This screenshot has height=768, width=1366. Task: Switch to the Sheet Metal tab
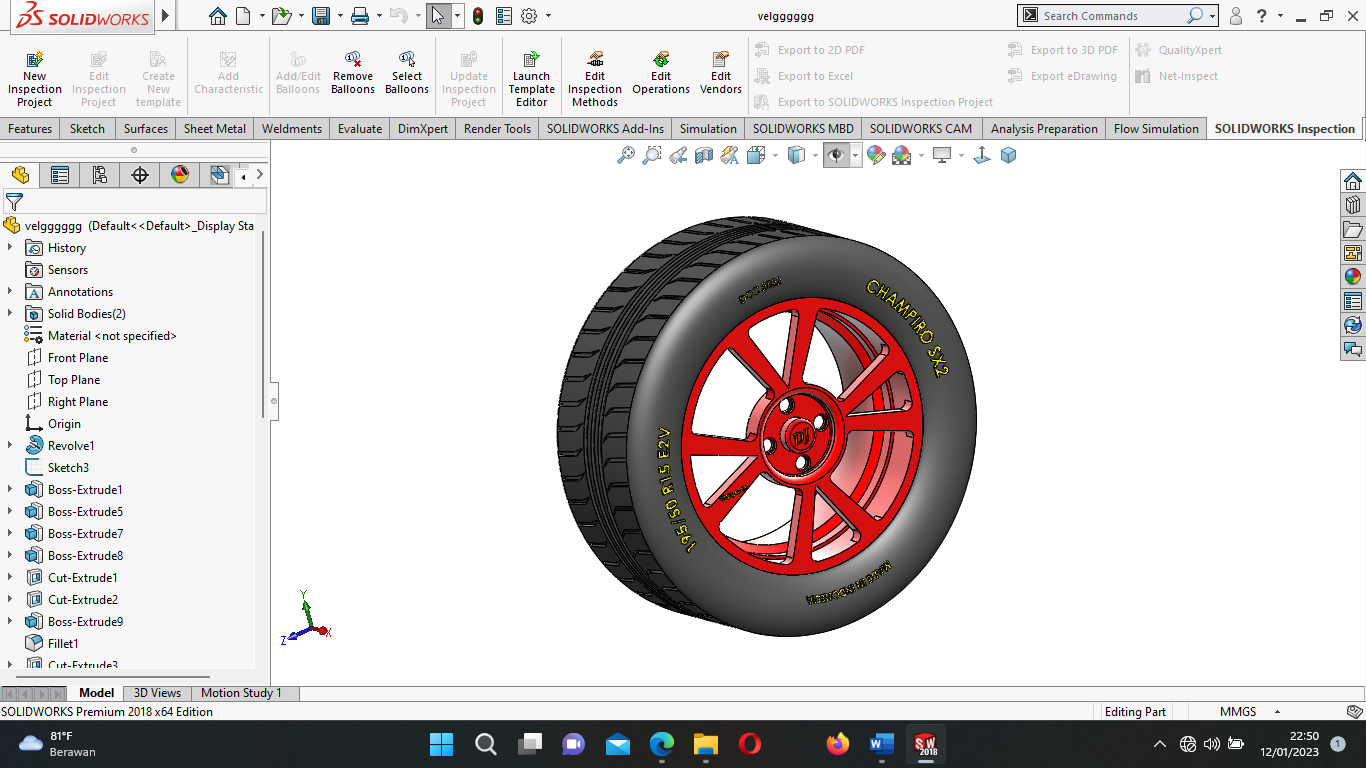[215, 129]
